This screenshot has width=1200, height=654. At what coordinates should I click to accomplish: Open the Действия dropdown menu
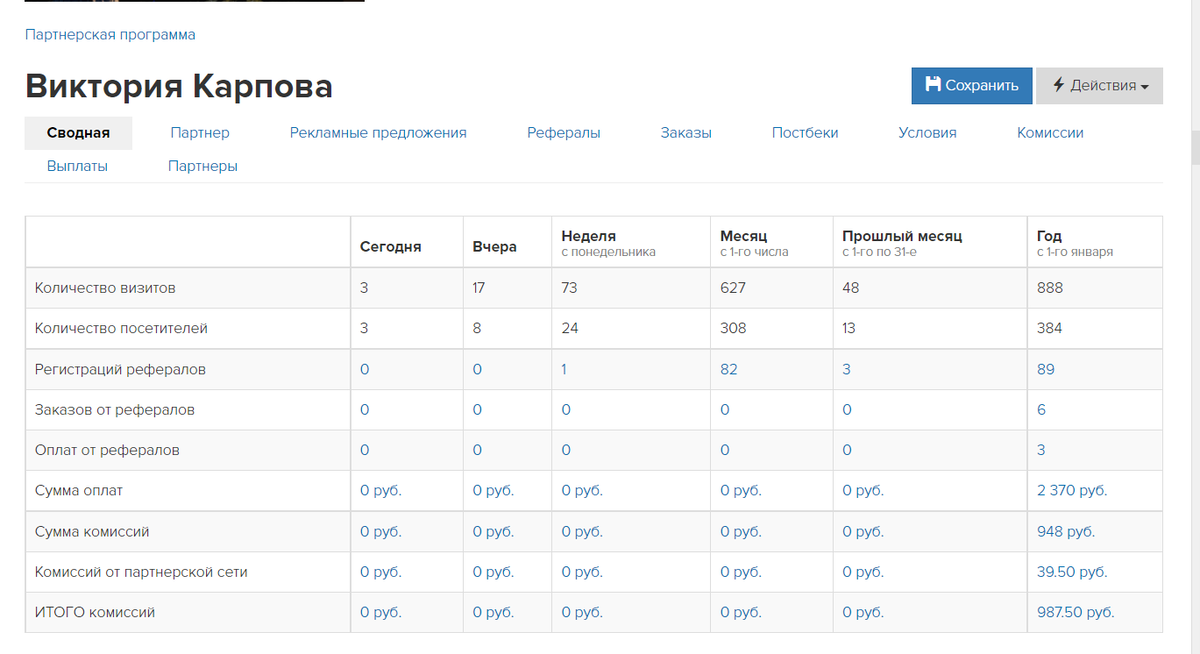(1099, 85)
